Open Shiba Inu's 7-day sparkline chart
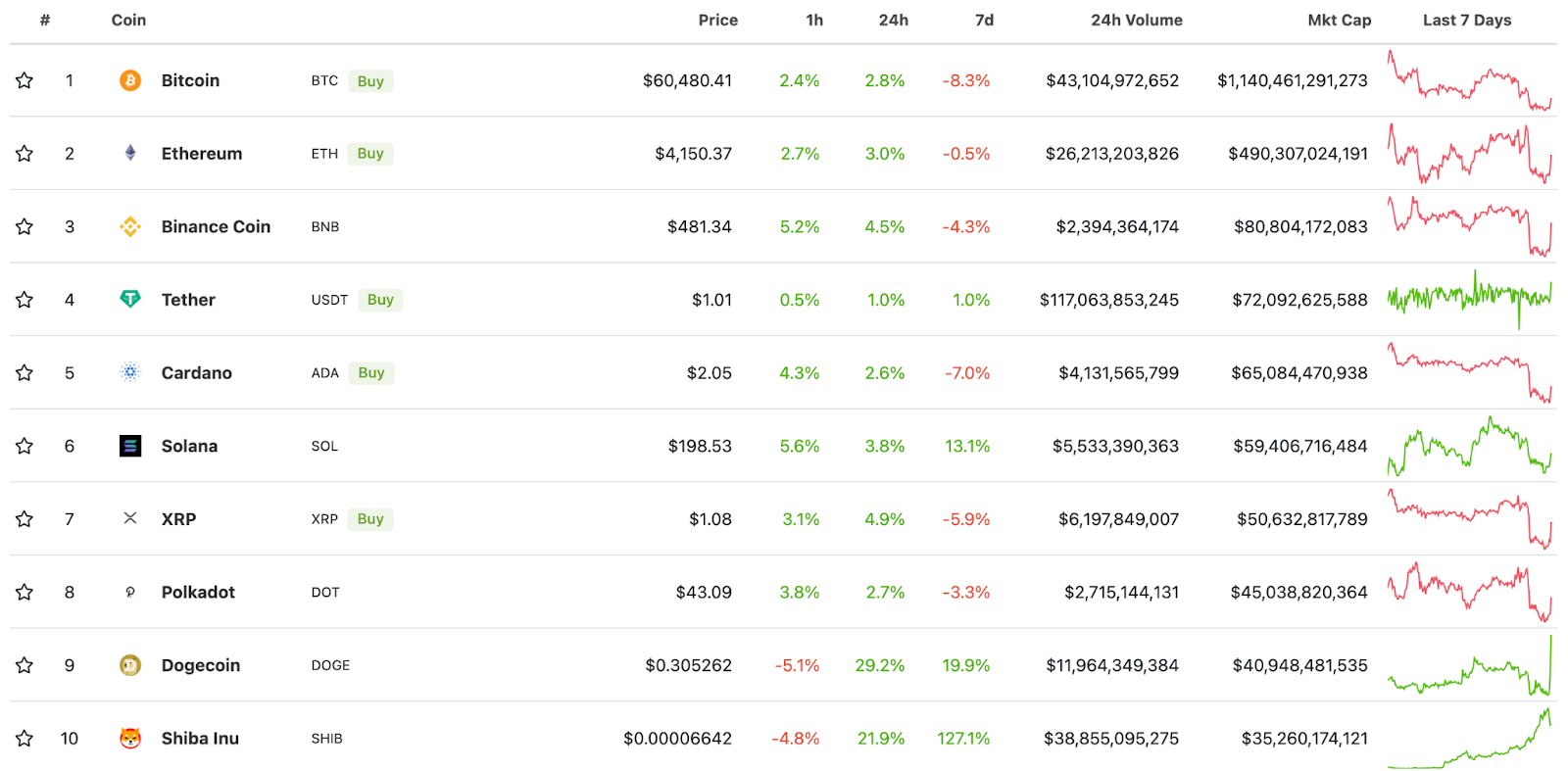 click(1469, 738)
